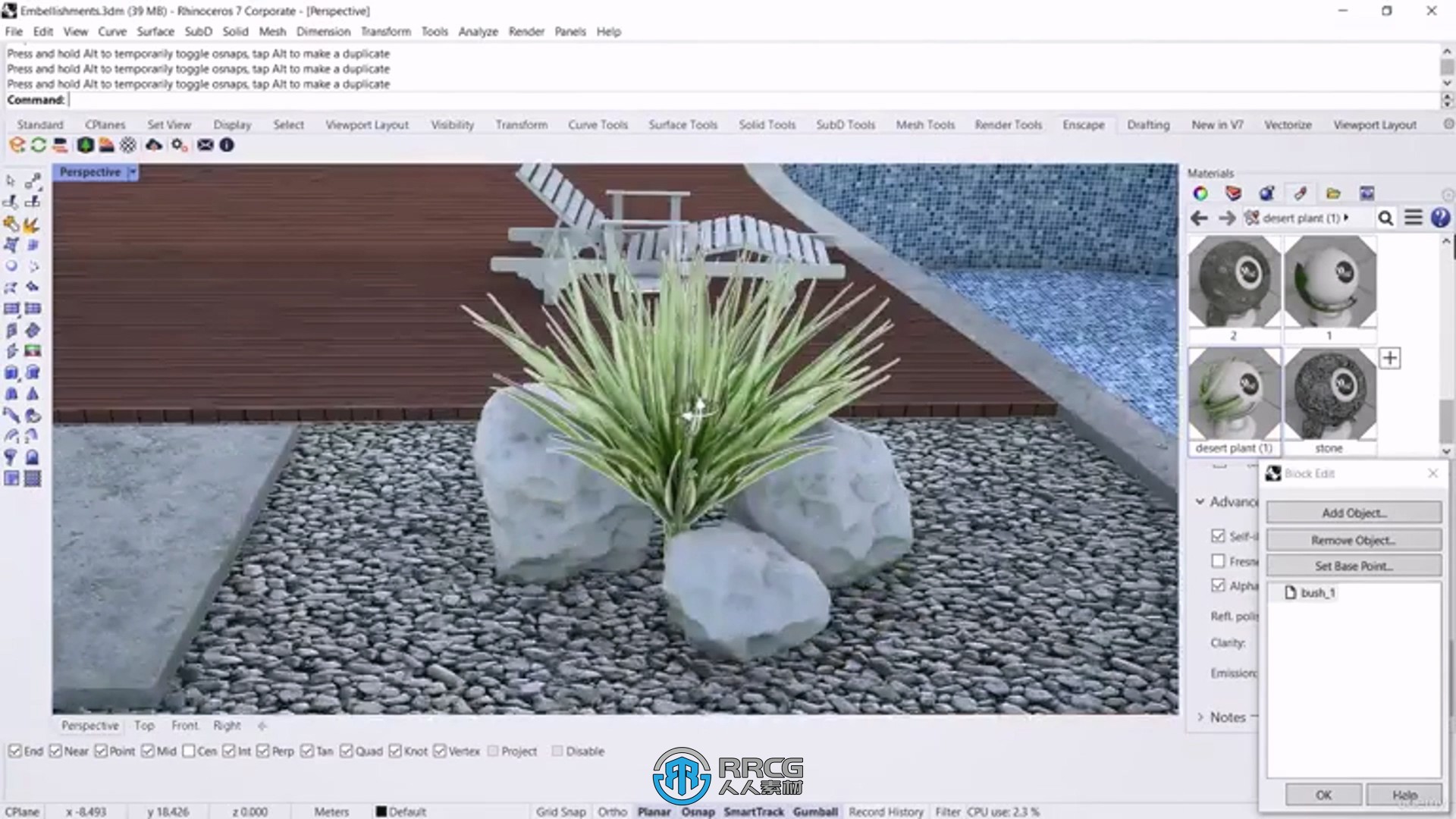This screenshot has width=1456, height=819.
Task: Enable the Fresnel checkbox in material panel
Action: (1217, 561)
